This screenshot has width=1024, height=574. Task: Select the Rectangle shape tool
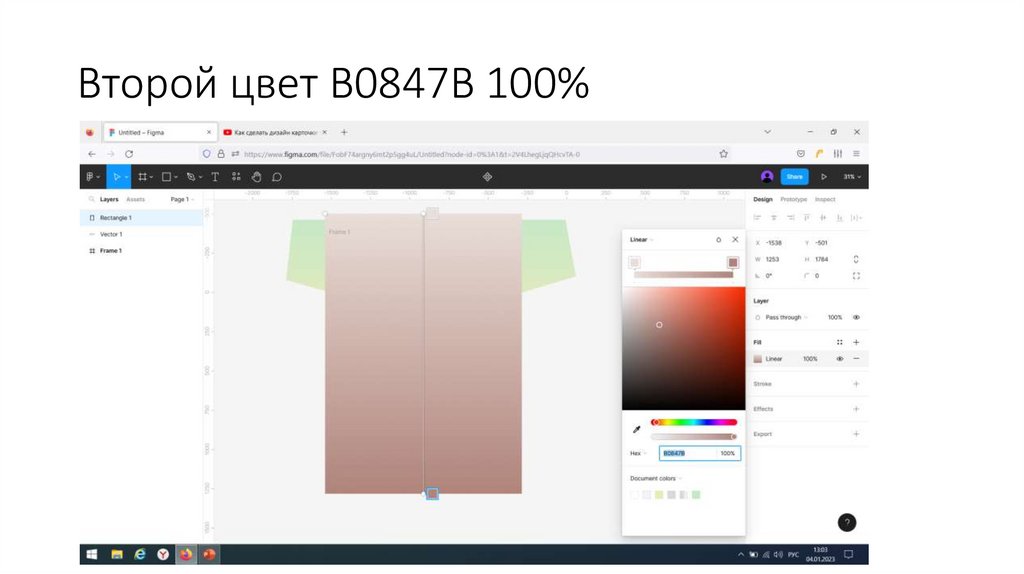166,177
